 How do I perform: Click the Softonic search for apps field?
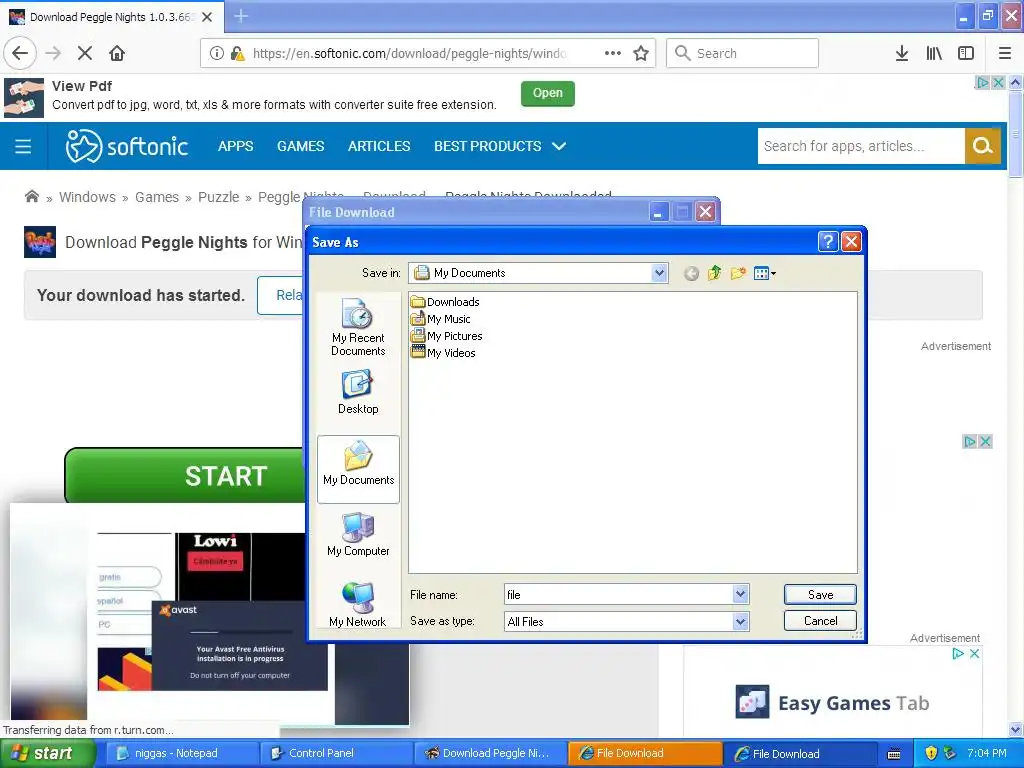861,146
